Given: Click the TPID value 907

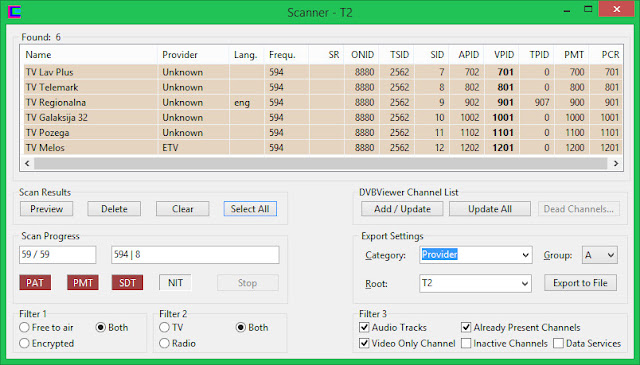Looking at the screenshot, I should coord(542,102).
